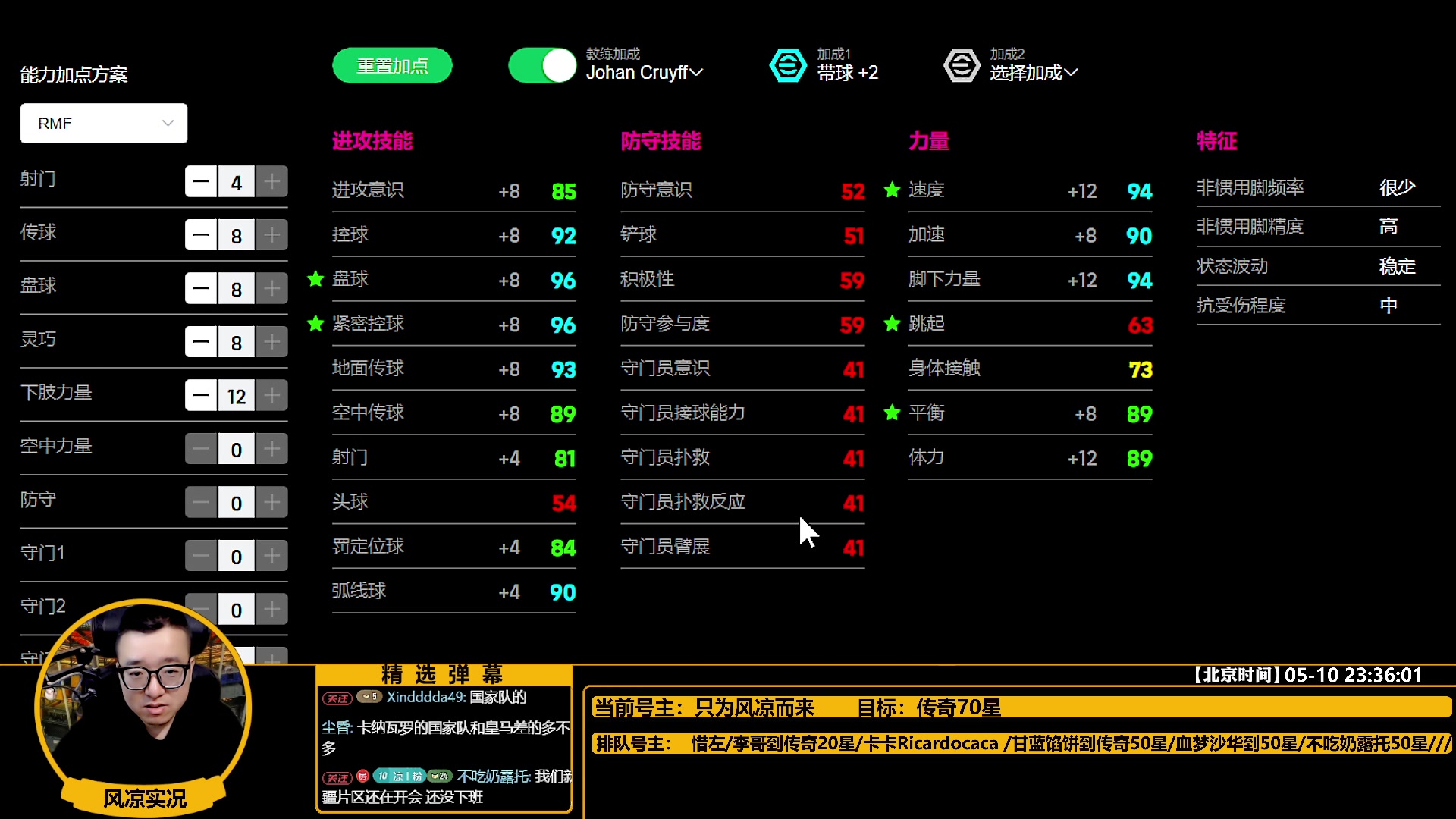This screenshot has width=1456, height=819.
Task: Decrease 射门 points with minus button
Action: point(201,182)
